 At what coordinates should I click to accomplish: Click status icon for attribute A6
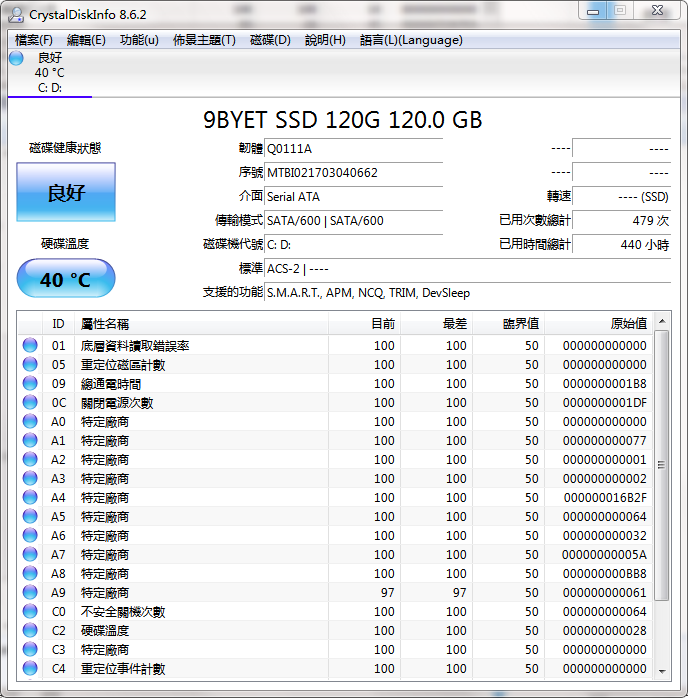[x=30, y=535]
